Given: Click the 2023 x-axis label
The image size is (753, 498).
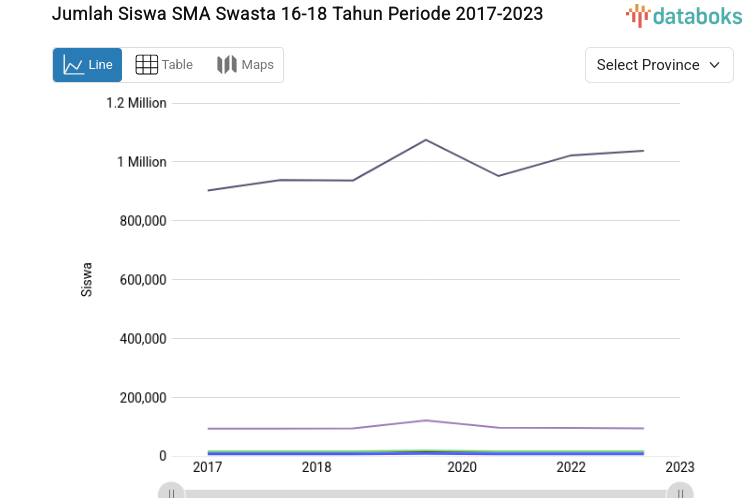Looking at the screenshot, I should pos(679,467).
